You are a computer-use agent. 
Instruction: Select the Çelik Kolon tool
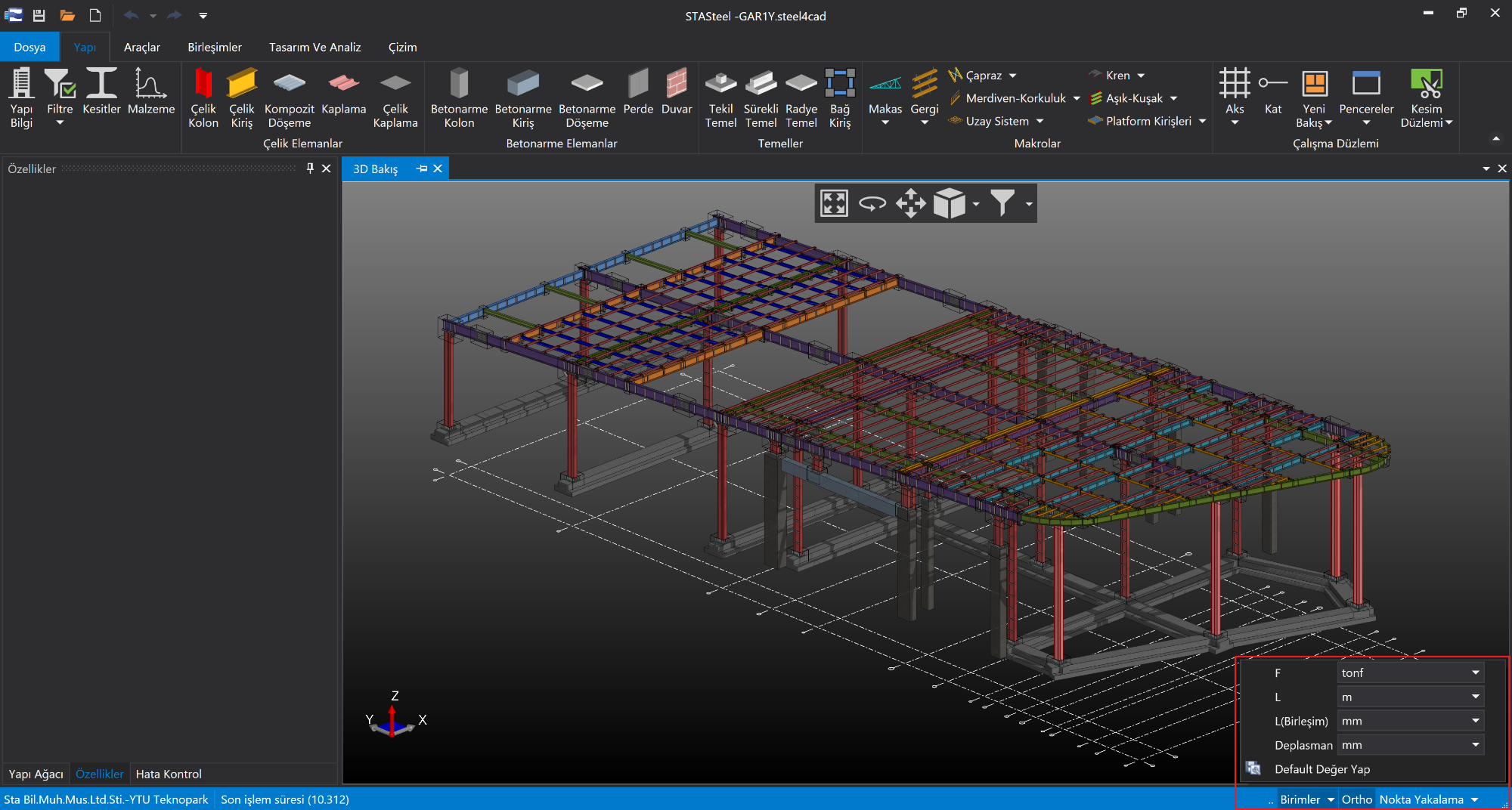tap(203, 97)
